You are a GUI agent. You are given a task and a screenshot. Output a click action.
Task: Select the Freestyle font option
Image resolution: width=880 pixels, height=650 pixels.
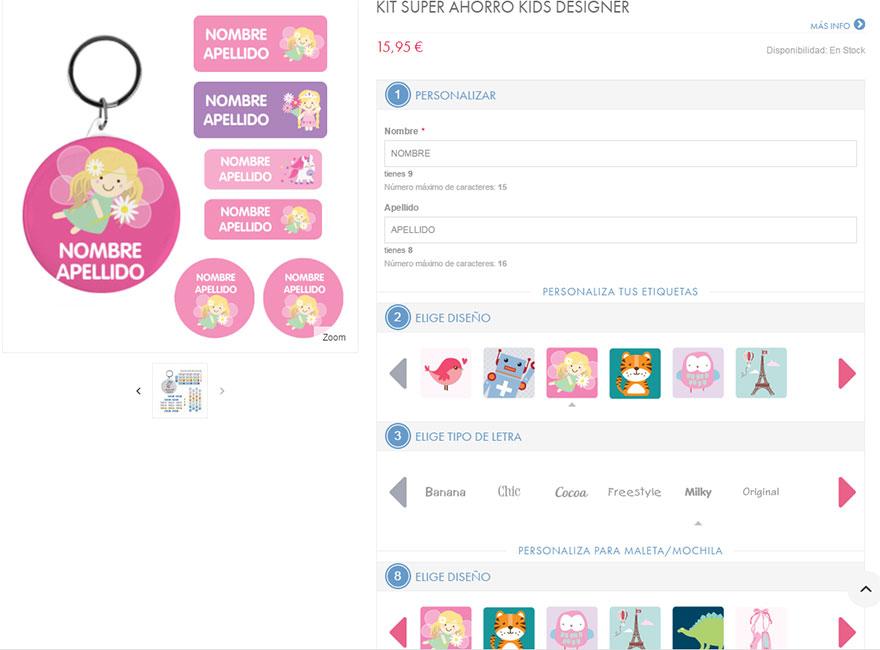coord(634,492)
